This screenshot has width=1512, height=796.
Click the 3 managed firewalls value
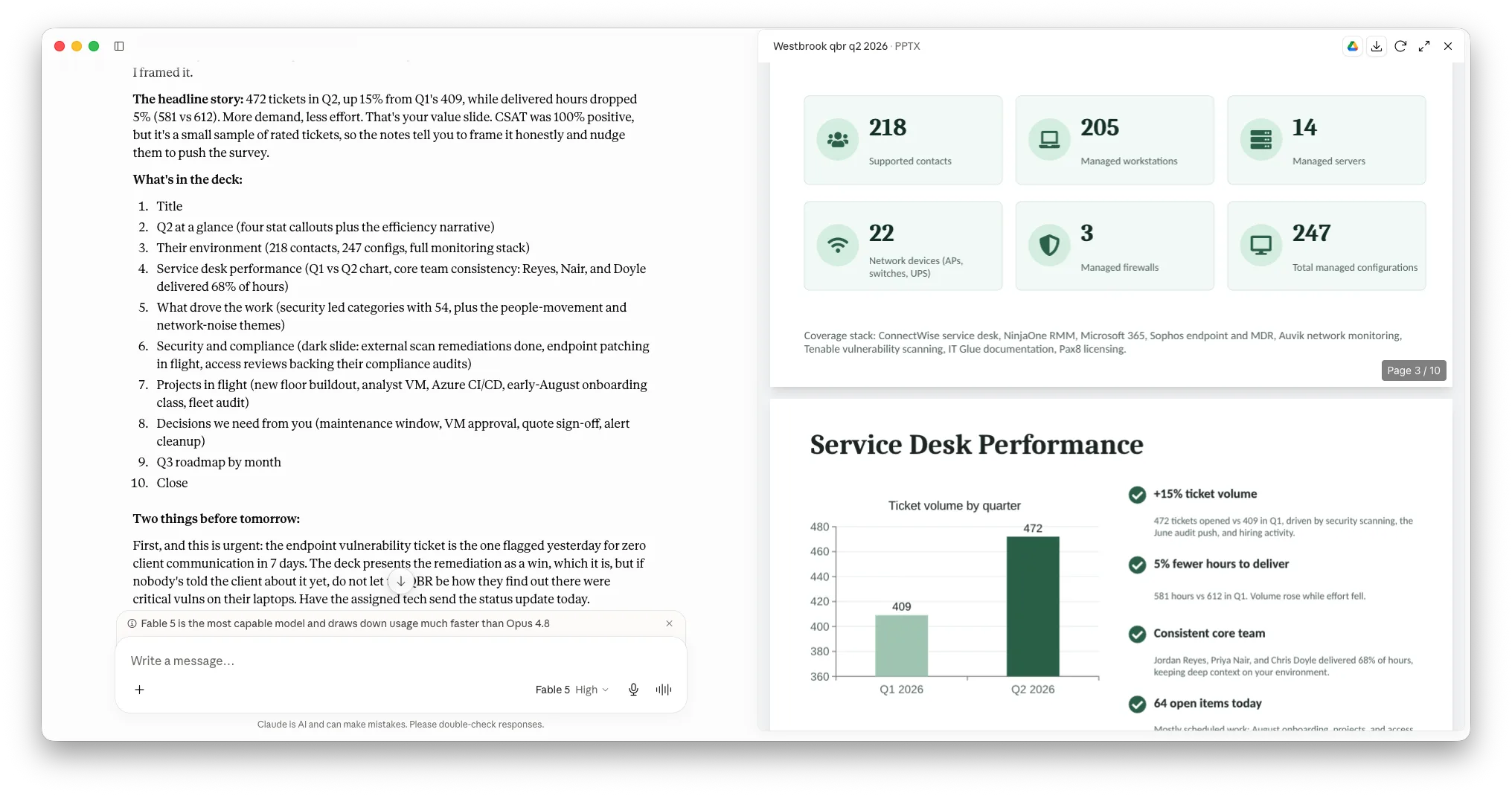(x=1087, y=233)
